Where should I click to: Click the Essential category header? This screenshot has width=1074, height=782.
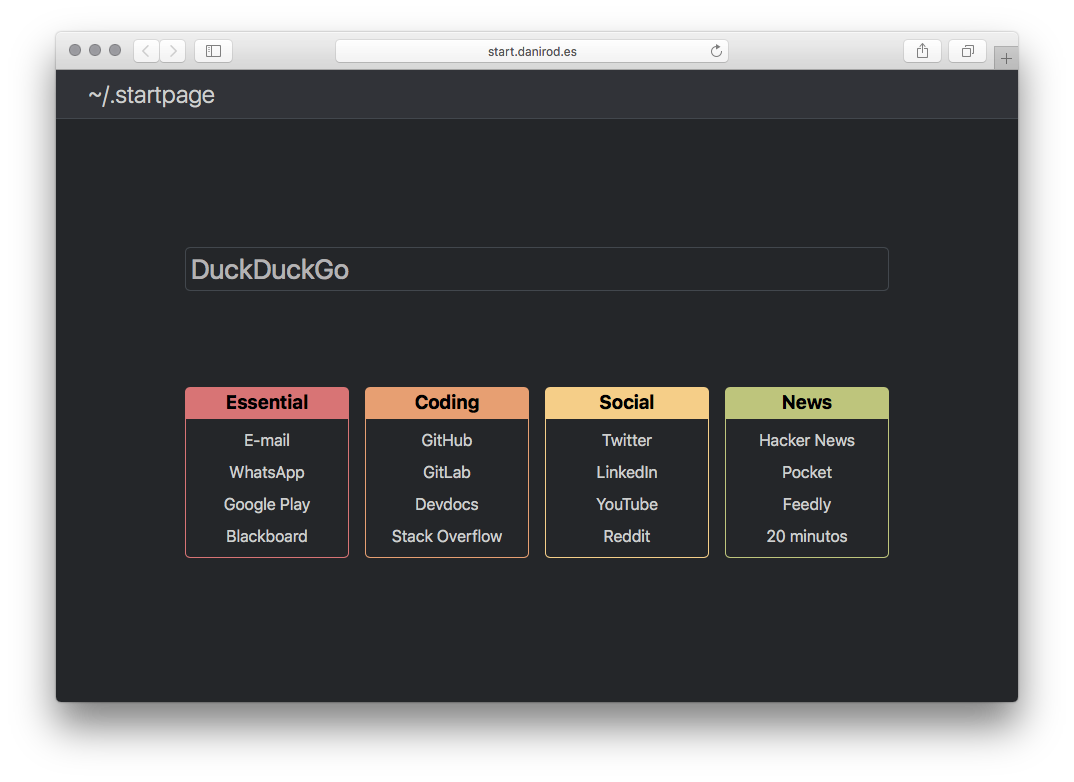[x=267, y=403]
